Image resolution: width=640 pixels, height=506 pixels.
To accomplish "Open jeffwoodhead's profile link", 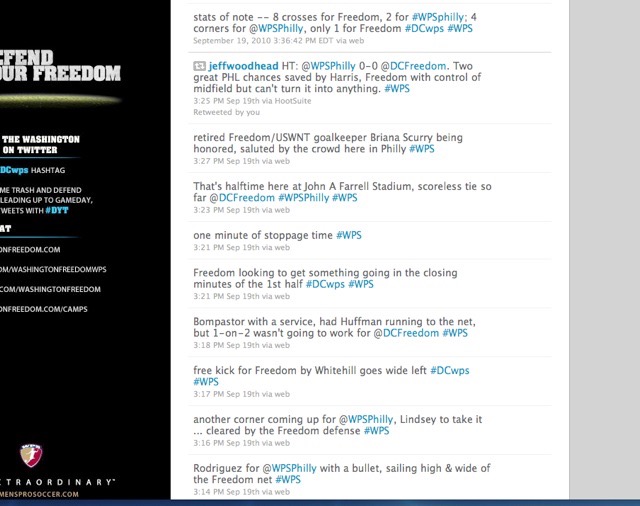I will [x=243, y=66].
